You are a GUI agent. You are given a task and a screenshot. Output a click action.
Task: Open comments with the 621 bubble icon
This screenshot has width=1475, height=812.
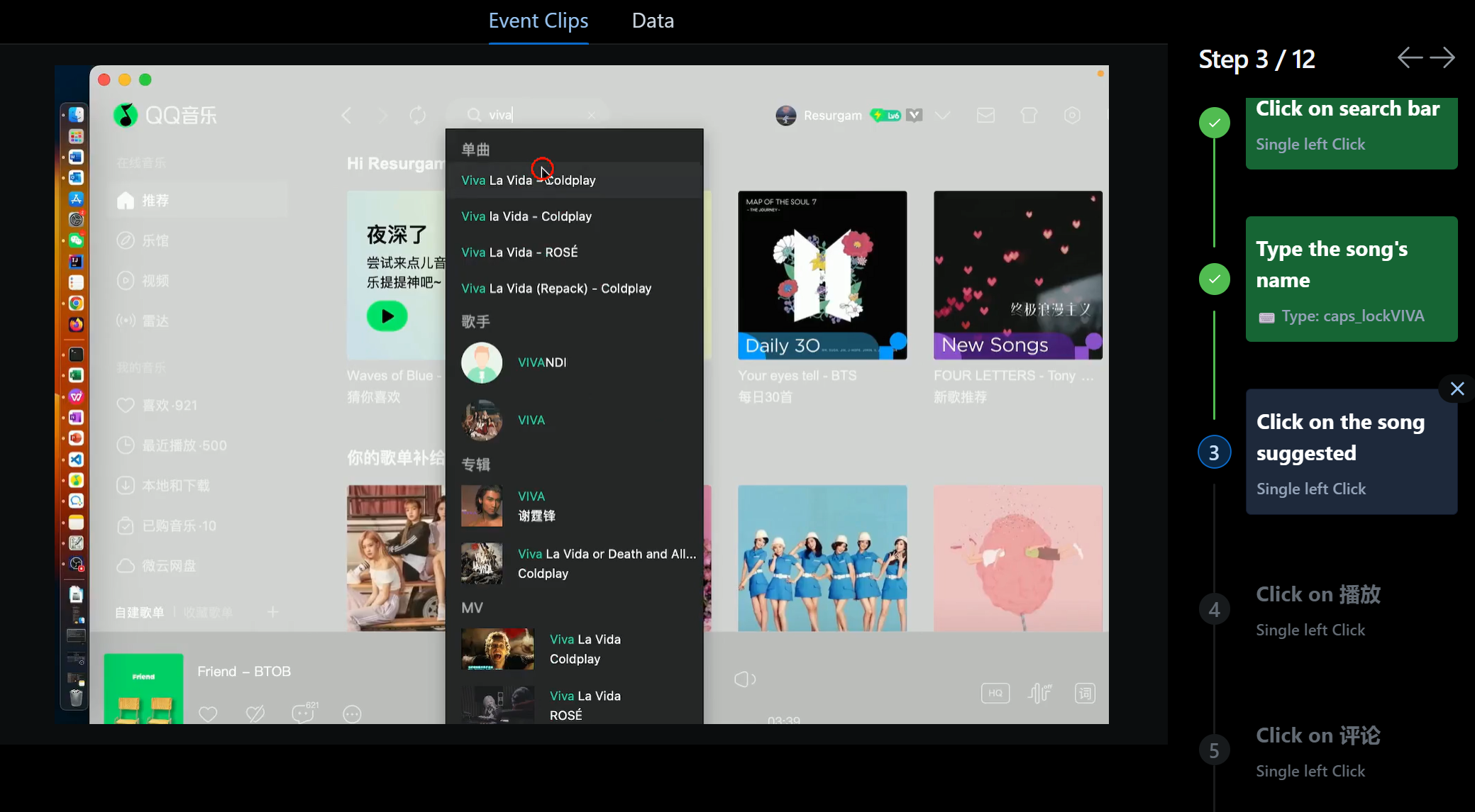tap(304, 712)
